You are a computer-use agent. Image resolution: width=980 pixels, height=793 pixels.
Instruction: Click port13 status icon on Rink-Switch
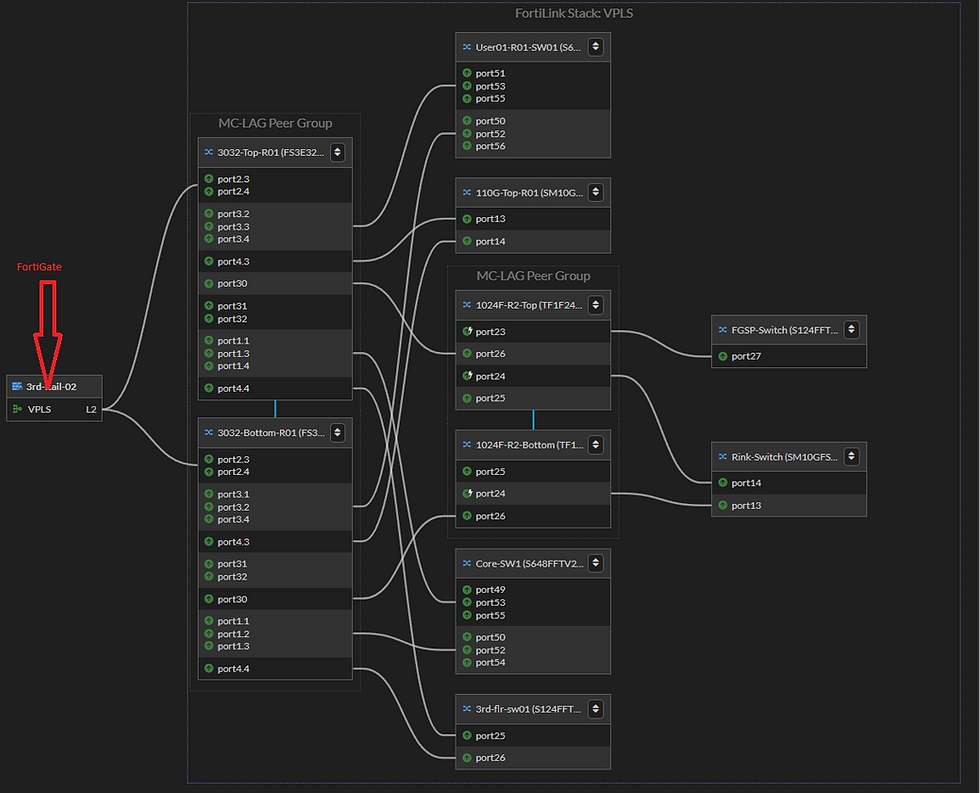coord(722,505)
